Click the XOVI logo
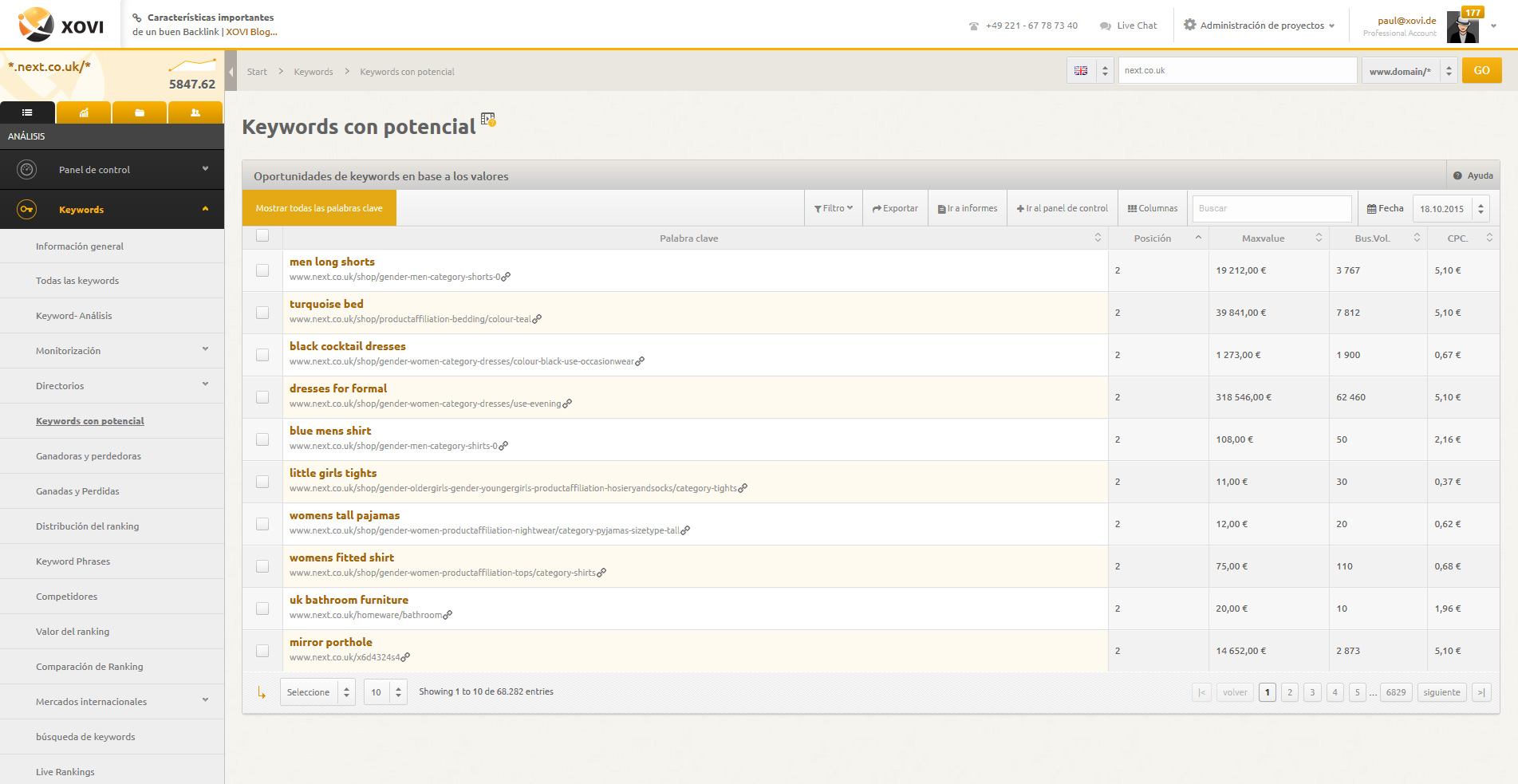The height and width of the screenshot is (784, 1518). [x=61, y=25]
